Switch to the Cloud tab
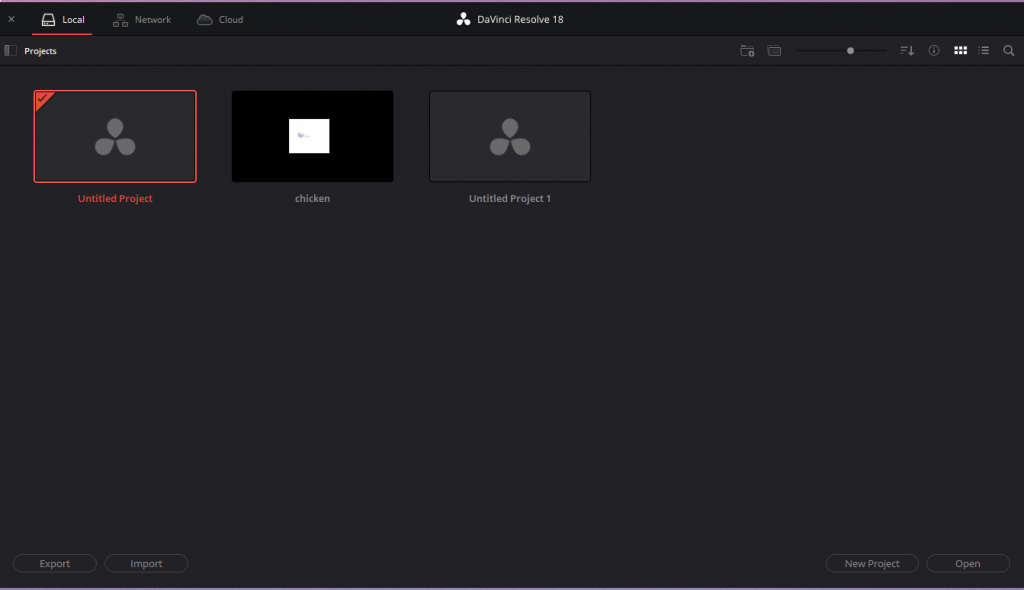 point(220,20)
